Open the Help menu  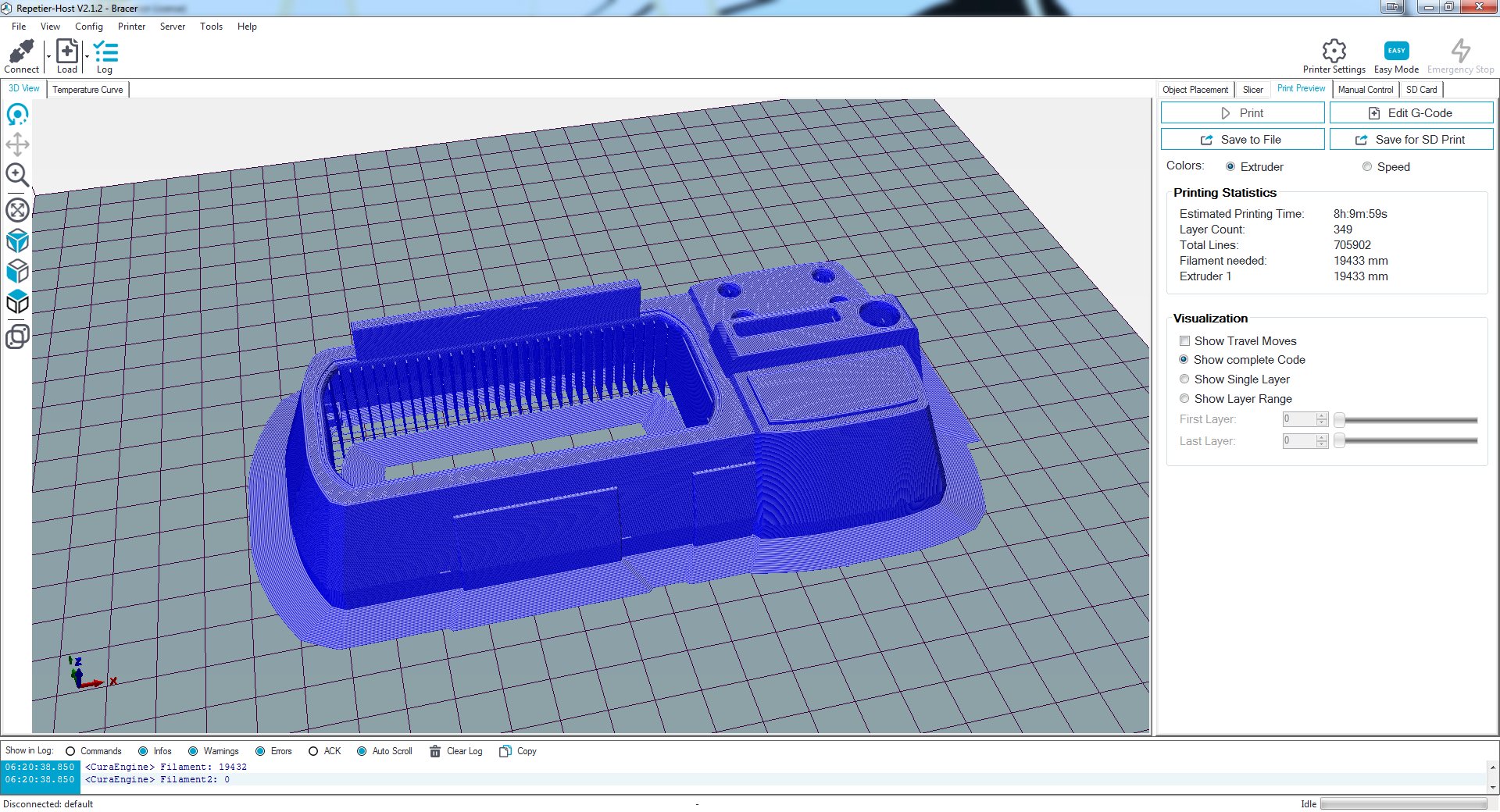point(247,27)
